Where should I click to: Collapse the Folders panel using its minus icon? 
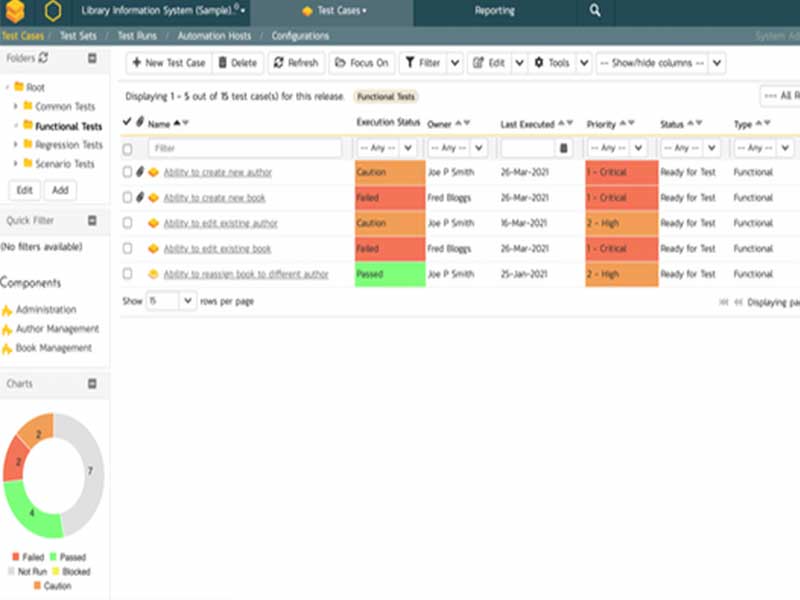(92, 59)
